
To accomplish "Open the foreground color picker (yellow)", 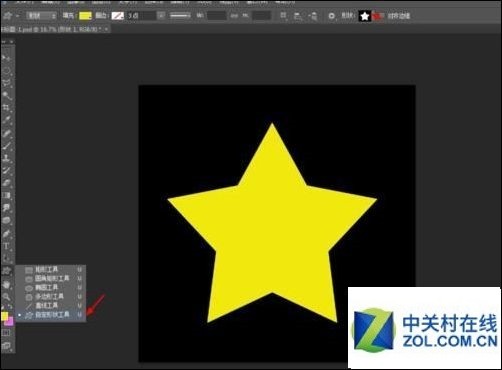I will pos(4,316).
